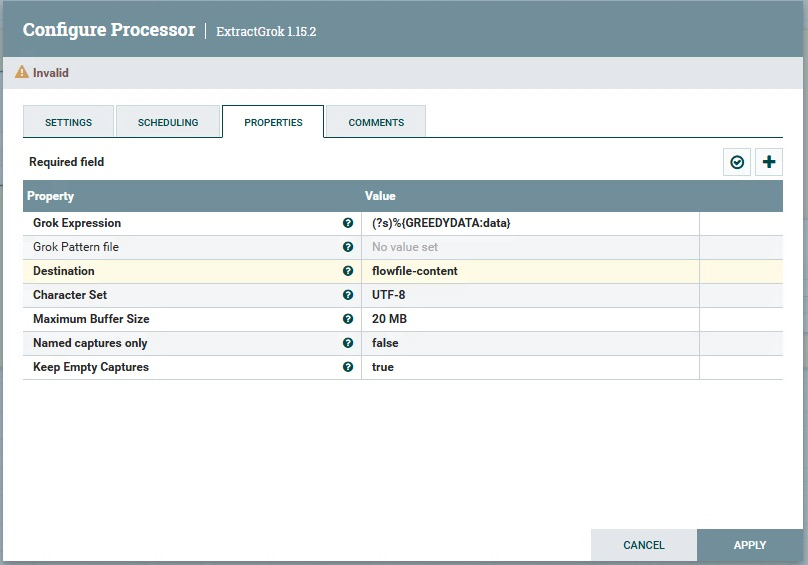Change Destination value flowfile-content

[x=530, y=271]
